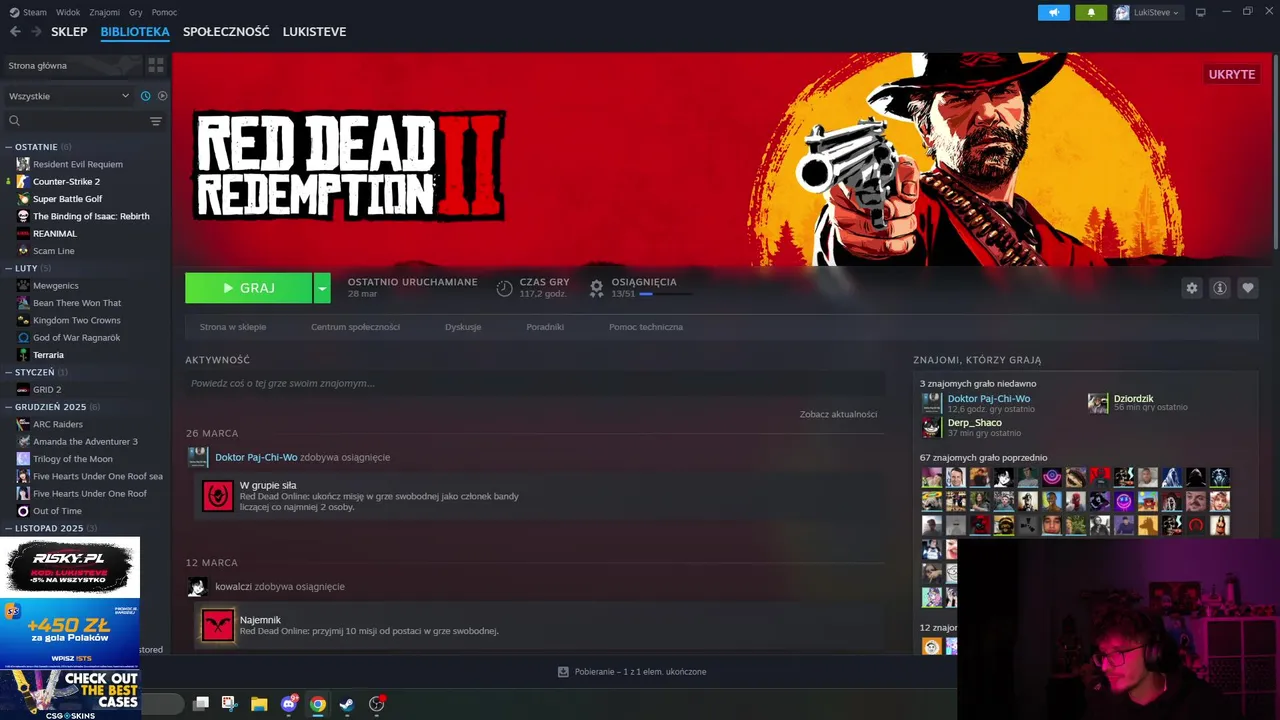Show game info icon
This screenshot has height=720, width=1280.
[1219, 288]
